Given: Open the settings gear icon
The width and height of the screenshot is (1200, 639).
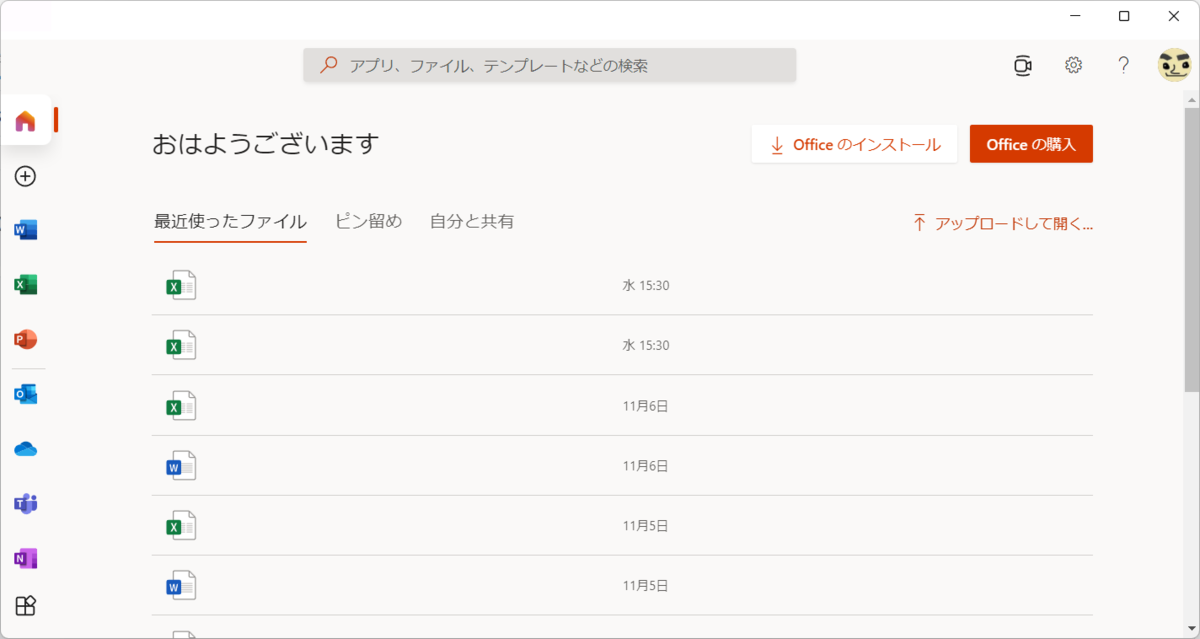Looking at the screenshot, I should (x=1073, y=65).
